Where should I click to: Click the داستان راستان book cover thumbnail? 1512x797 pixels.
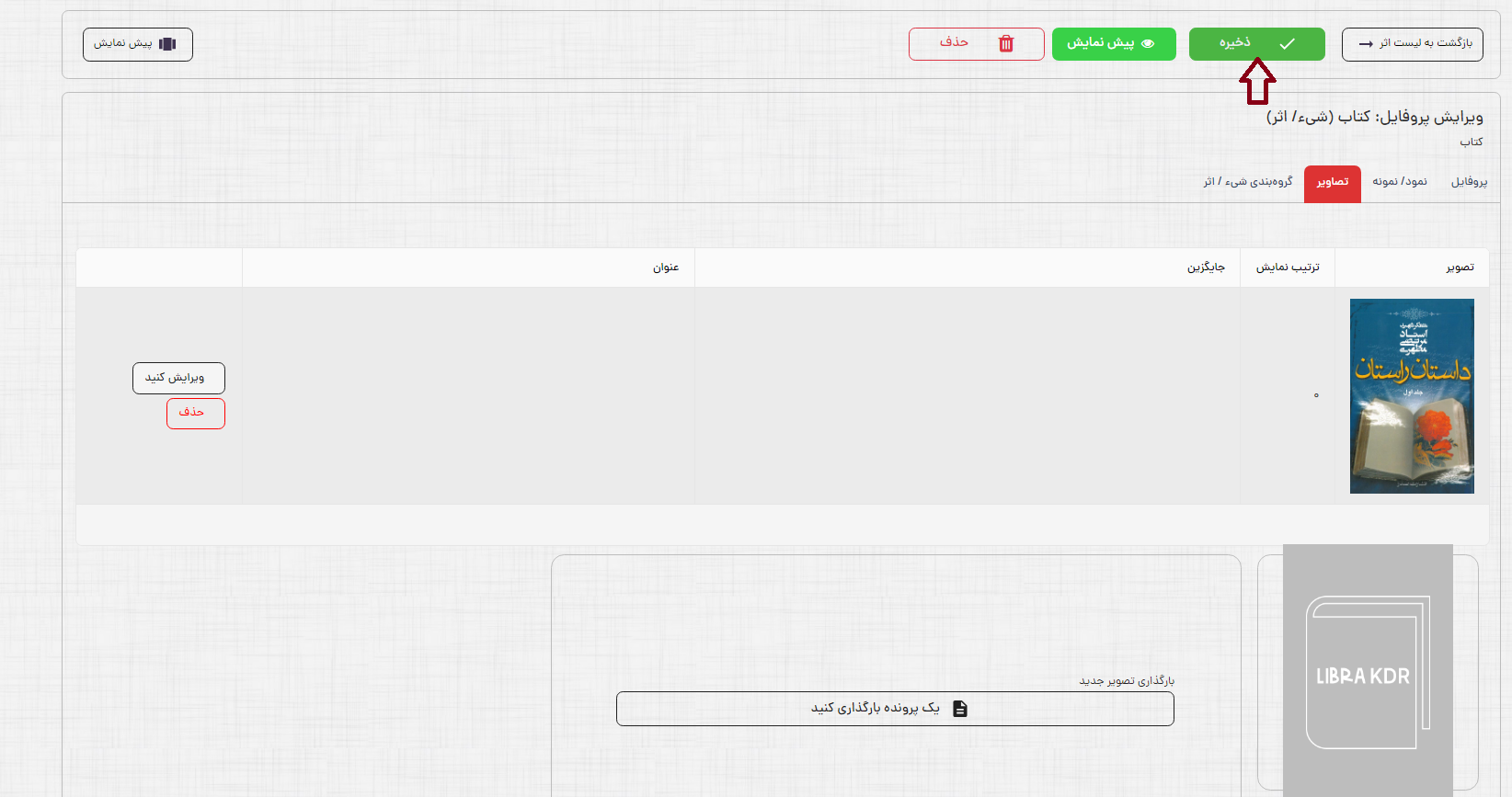pyautogui.click(x=1411, y=396)
